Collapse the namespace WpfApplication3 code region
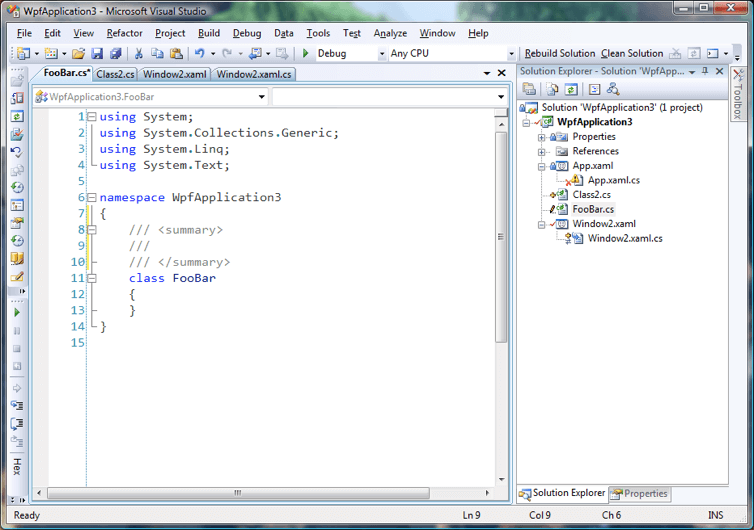754x530 pixels. (91, 198)
